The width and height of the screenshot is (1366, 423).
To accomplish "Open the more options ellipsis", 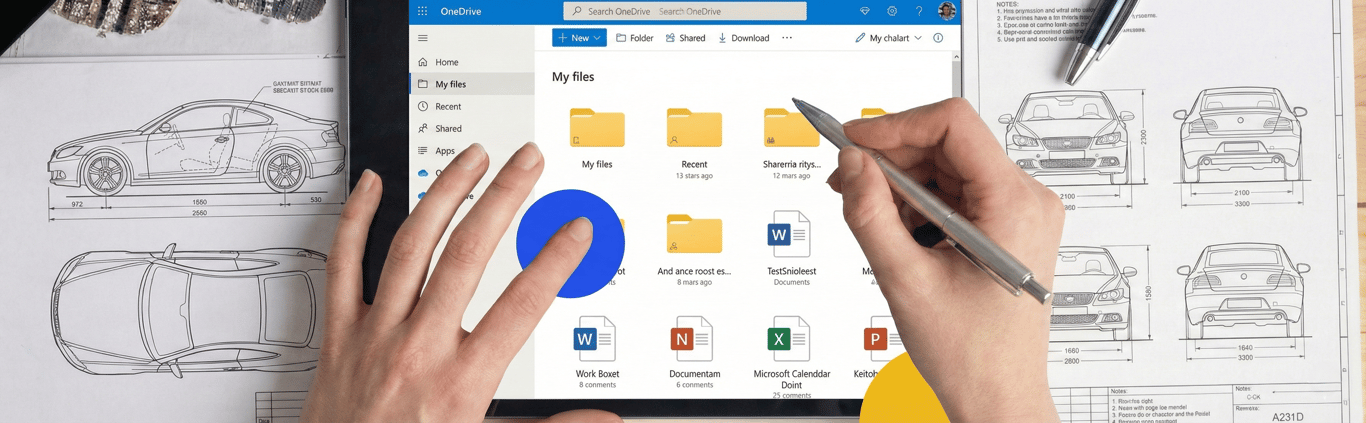I will pos(787,38).
